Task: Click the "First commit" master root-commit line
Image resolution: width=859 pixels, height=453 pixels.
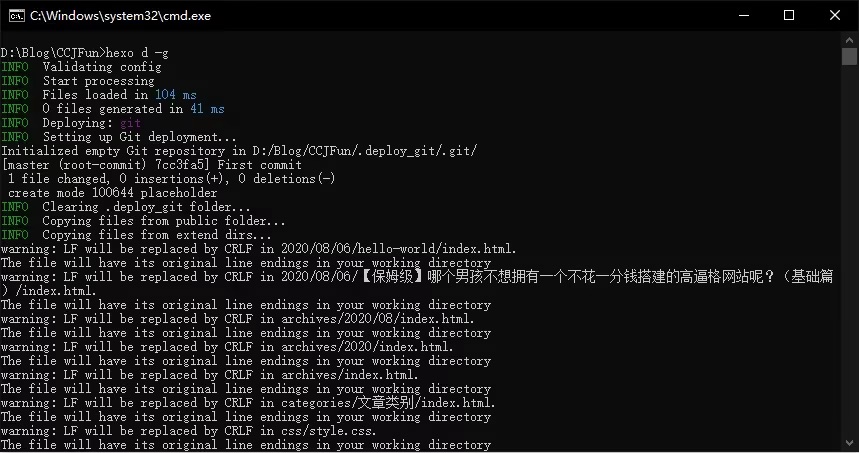Action: point(151,165)
